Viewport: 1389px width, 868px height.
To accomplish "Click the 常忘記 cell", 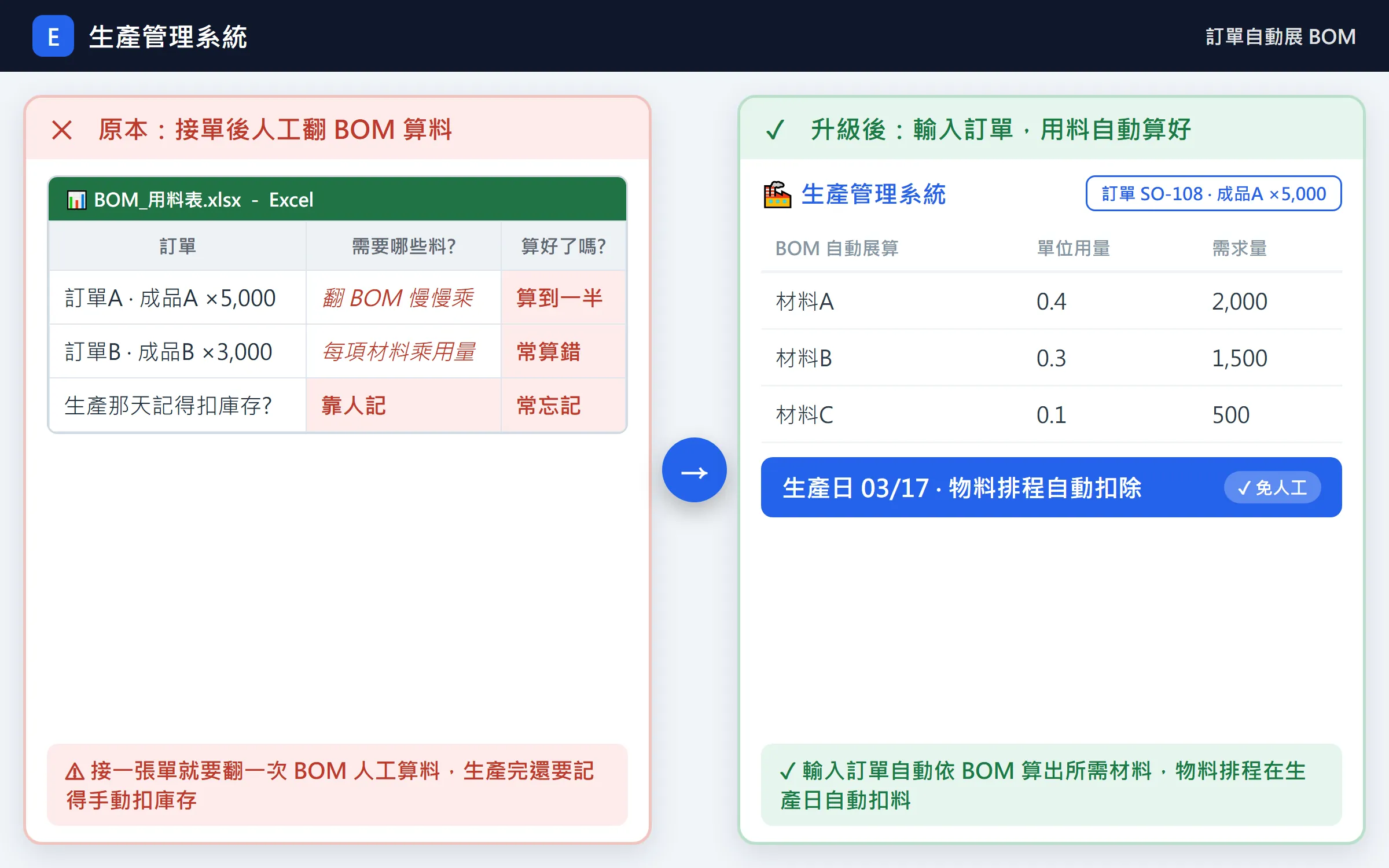I will (x=564, y=406).
